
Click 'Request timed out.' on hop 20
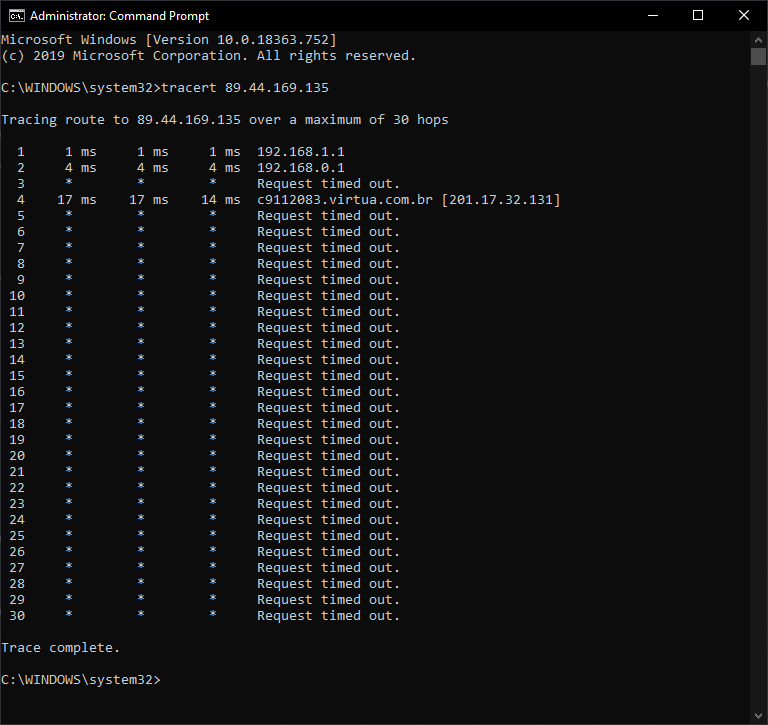(328, 456)
